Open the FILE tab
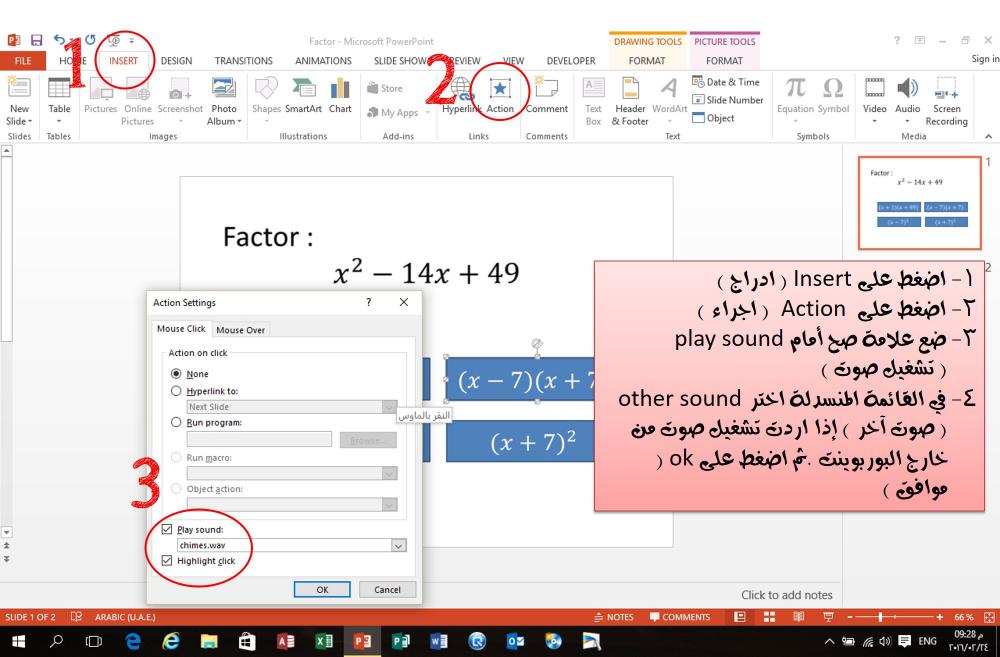 (23, 61)
